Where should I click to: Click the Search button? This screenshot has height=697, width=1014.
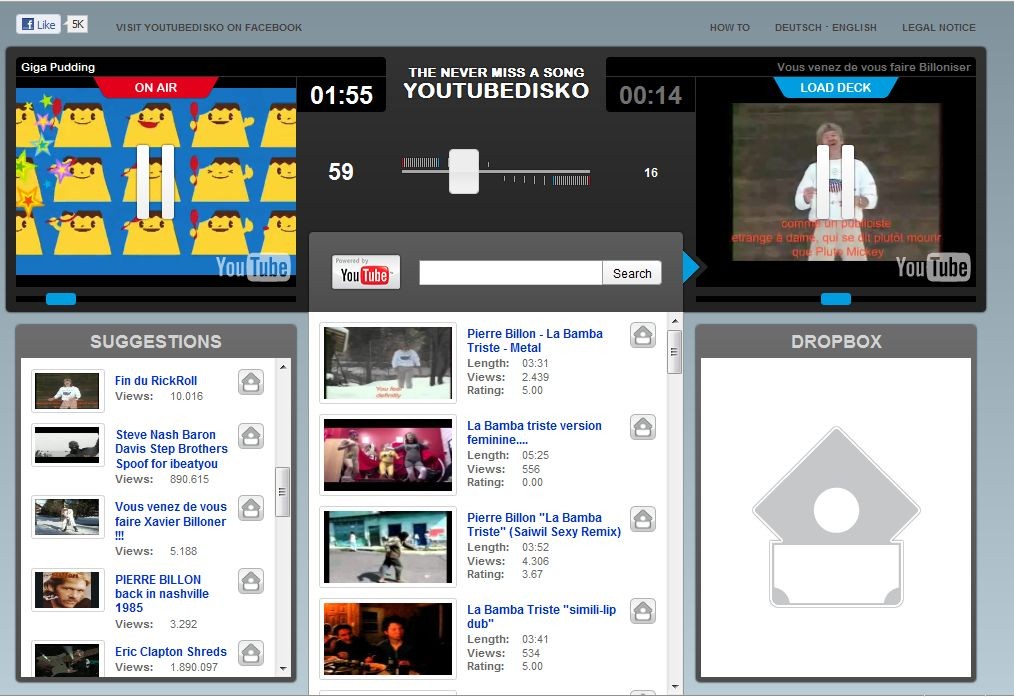point(632,273)
